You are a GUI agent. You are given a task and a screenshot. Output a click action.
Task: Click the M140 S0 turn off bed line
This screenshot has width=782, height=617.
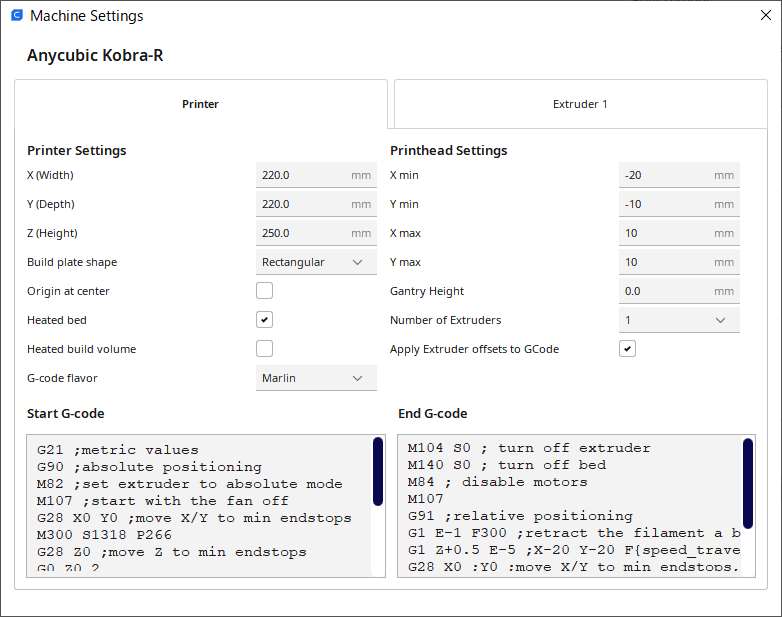click(507, 465)
